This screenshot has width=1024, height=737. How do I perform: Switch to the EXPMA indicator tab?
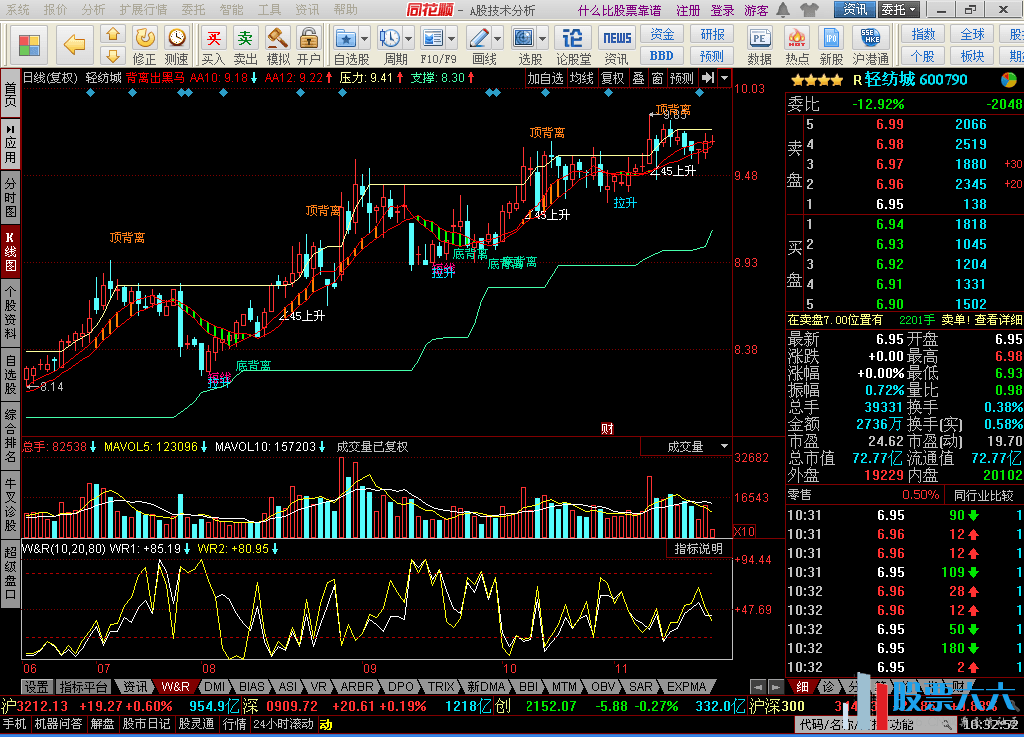click(686, 687)
